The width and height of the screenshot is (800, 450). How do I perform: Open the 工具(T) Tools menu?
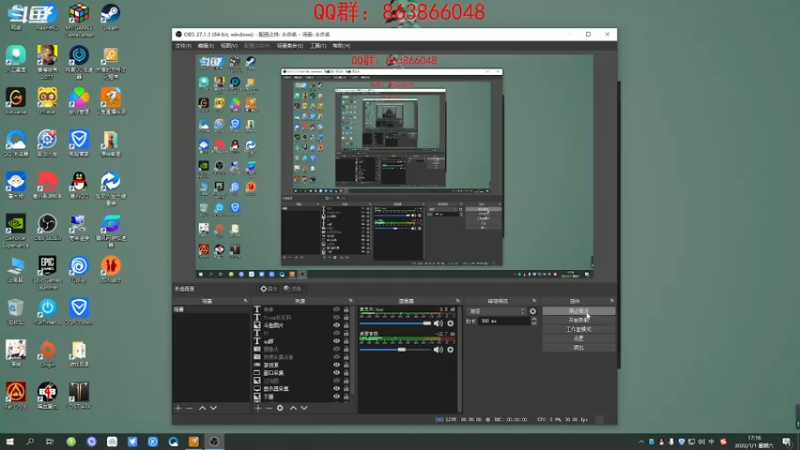(x=318, y=46)
